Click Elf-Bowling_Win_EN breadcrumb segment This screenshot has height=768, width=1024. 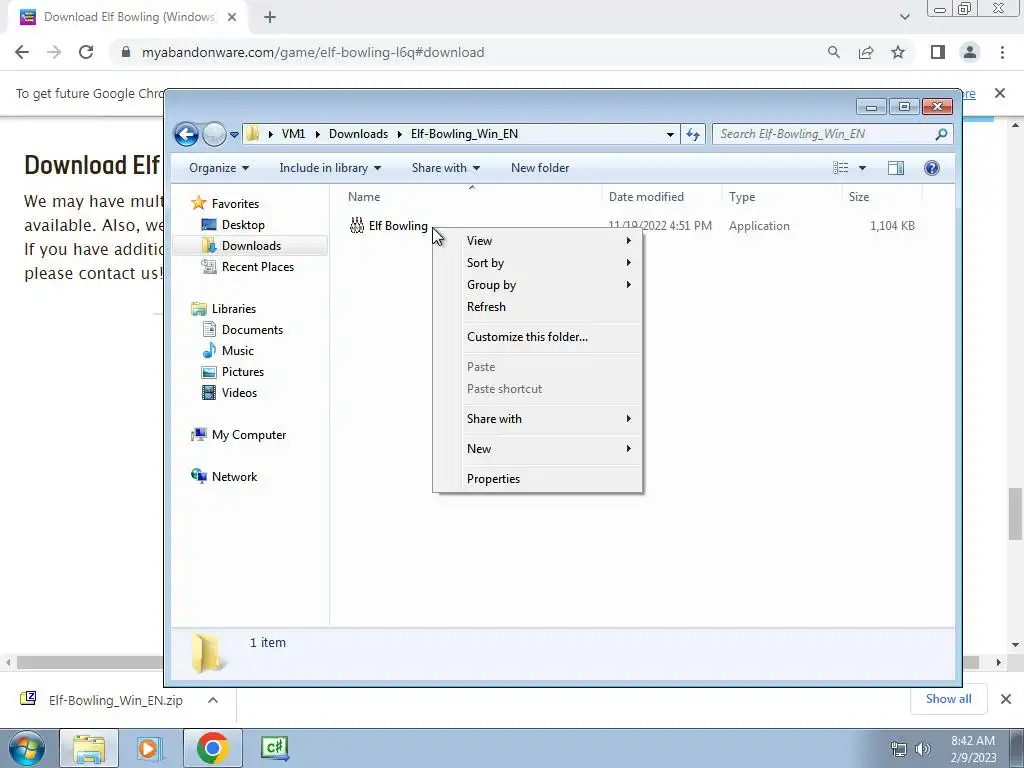pos(464,134)
